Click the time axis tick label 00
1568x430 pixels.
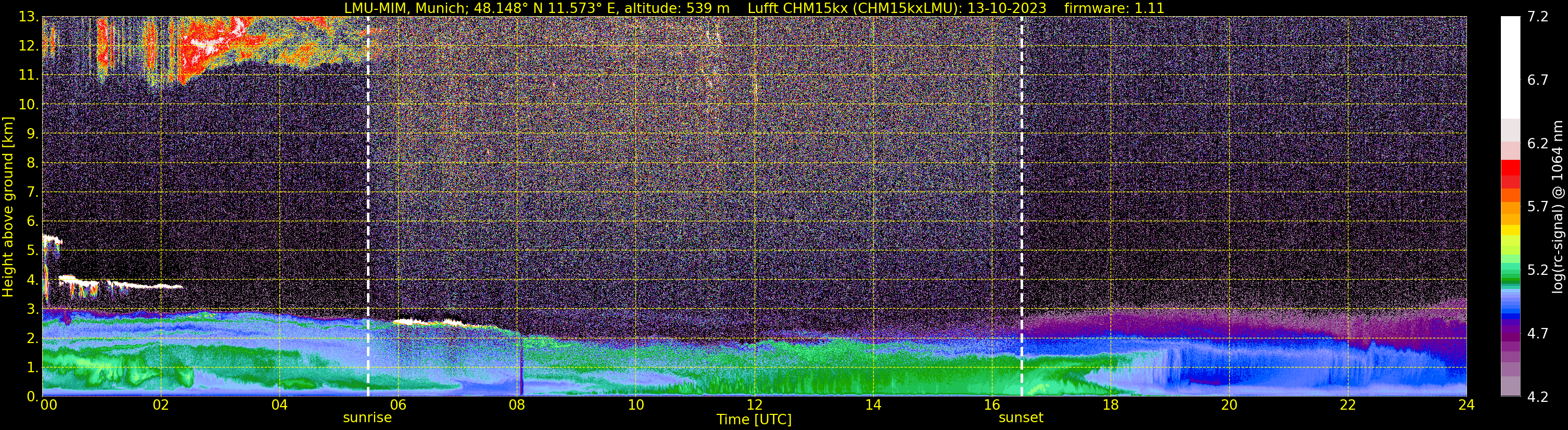click(x=48, y=405)
